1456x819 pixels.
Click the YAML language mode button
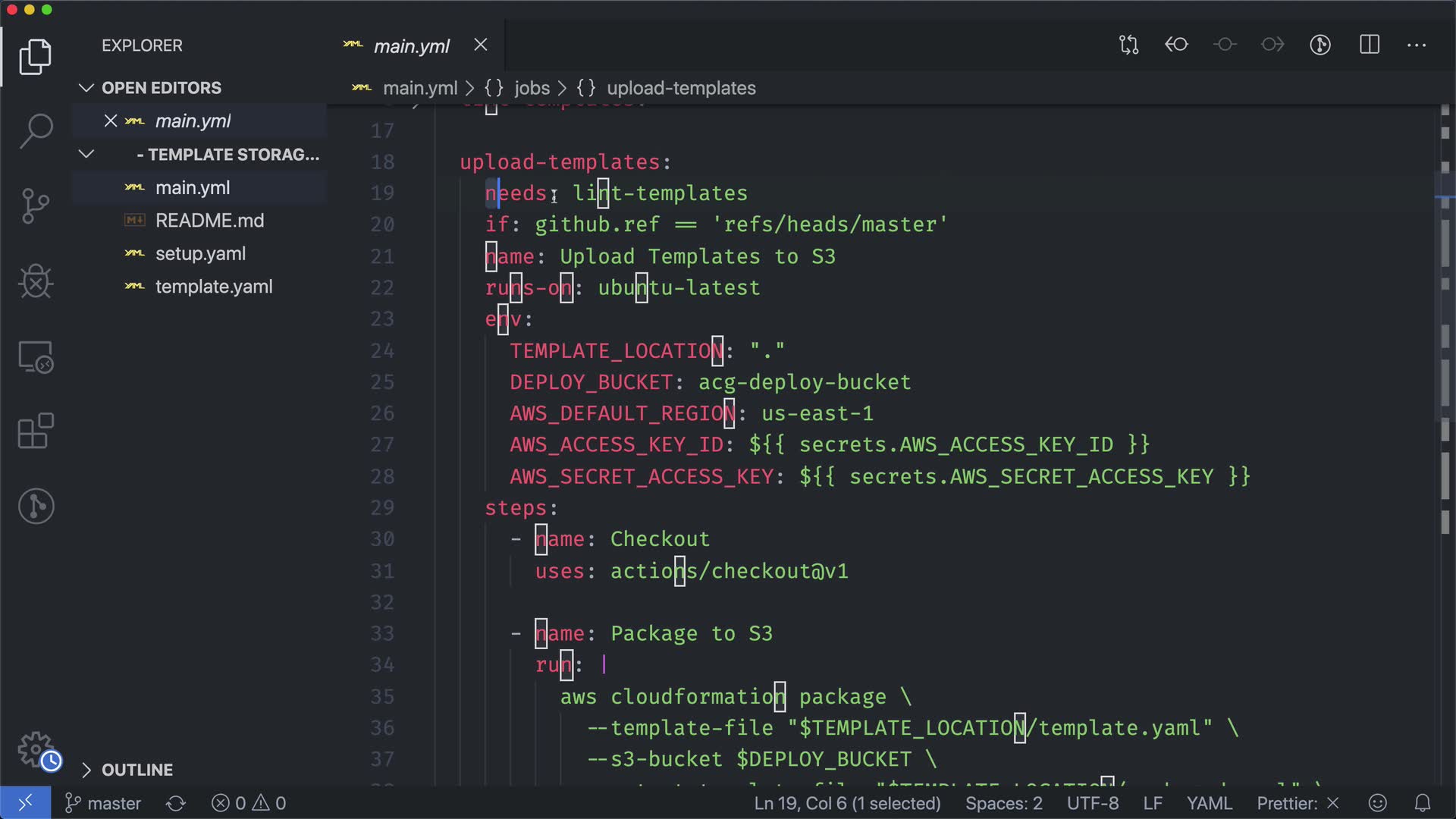(1209, 803)
